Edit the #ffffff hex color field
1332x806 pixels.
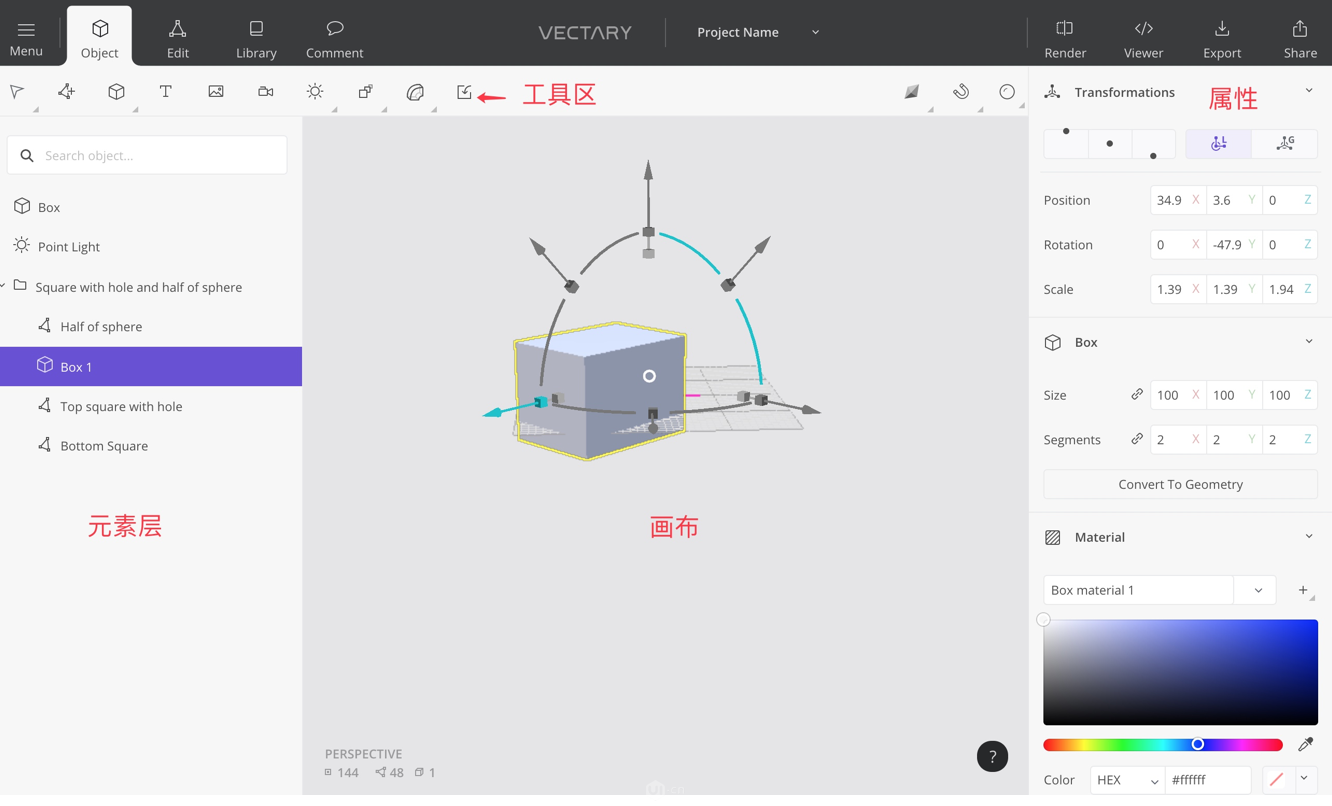coord(1208,780)
